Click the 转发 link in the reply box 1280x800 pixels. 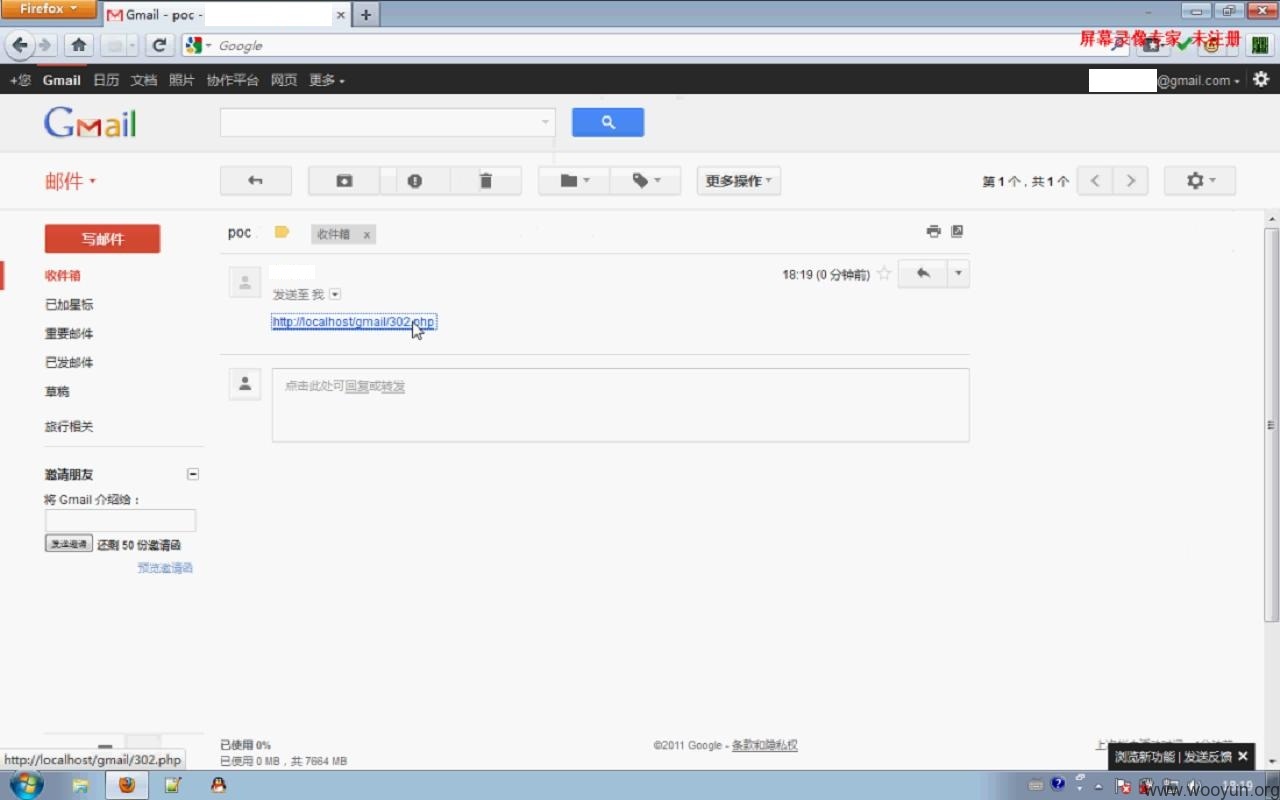[x=393, y=386]
